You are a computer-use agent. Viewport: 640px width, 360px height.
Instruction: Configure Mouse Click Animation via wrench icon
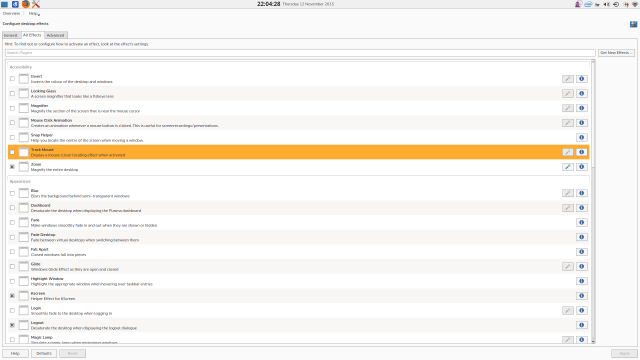[x=568, y=123]
